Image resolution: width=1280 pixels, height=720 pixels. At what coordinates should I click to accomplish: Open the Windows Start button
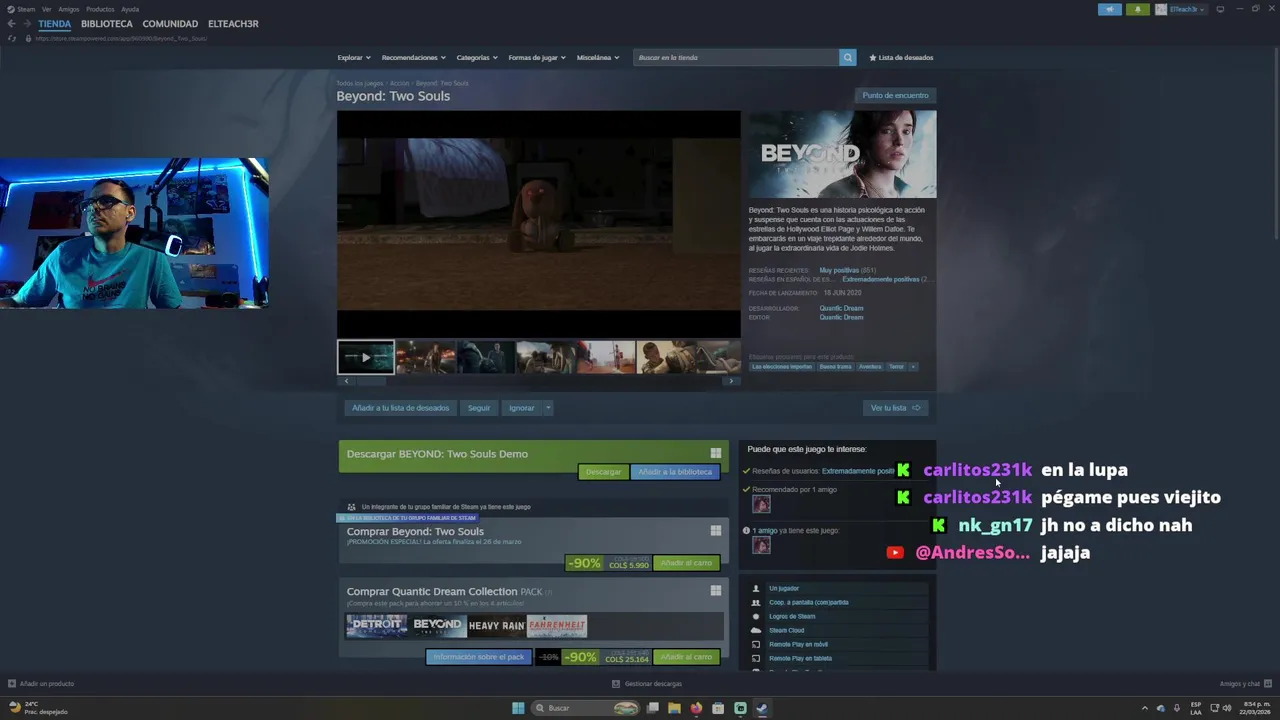click(518, 708)
